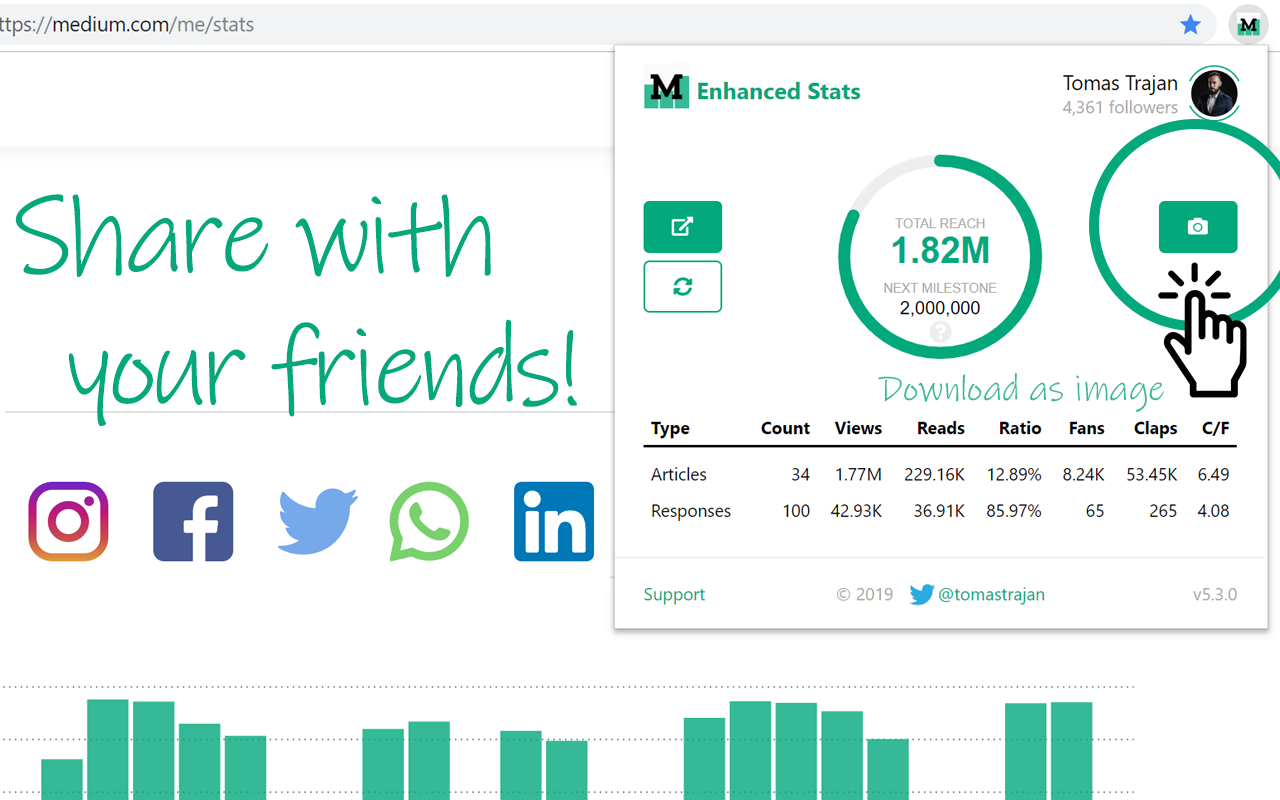This screenshot has width=1280, height=800.
Task: Click the 4.08 responses C/F value
Action: click(1213, 511)
